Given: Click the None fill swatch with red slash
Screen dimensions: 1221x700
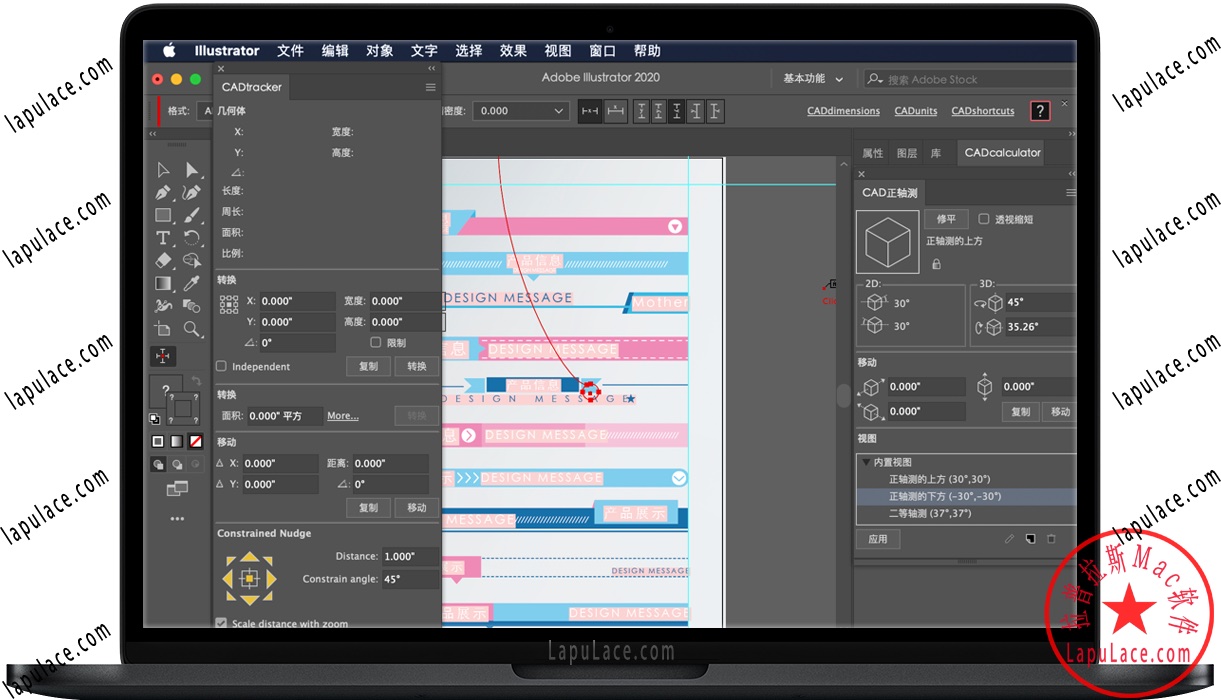Looking at the screenshot, I should (x=195, y=440).
